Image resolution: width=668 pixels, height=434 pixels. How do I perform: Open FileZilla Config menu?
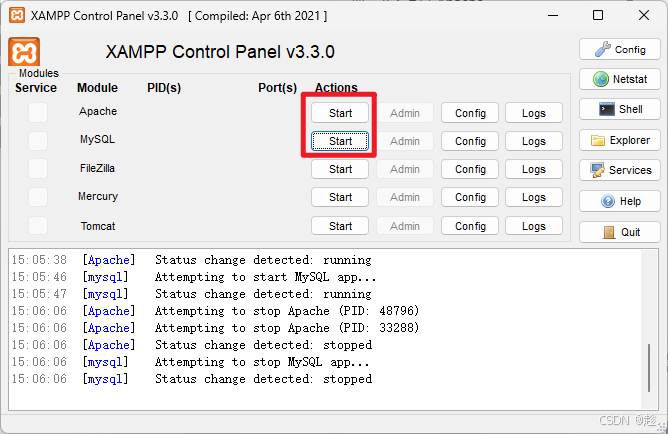coord(470,169)
